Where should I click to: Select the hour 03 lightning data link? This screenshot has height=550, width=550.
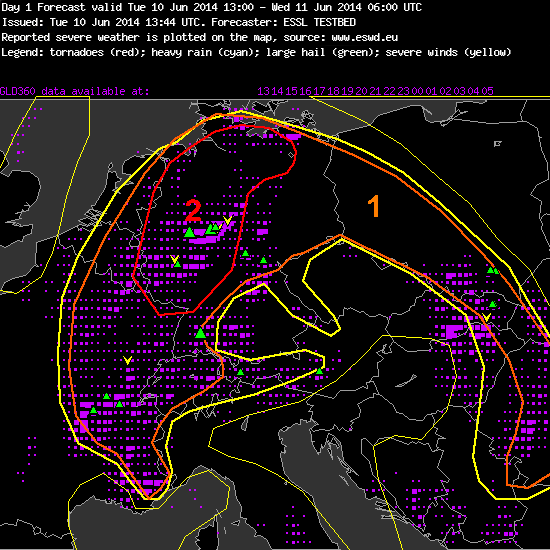pos(460,91)
